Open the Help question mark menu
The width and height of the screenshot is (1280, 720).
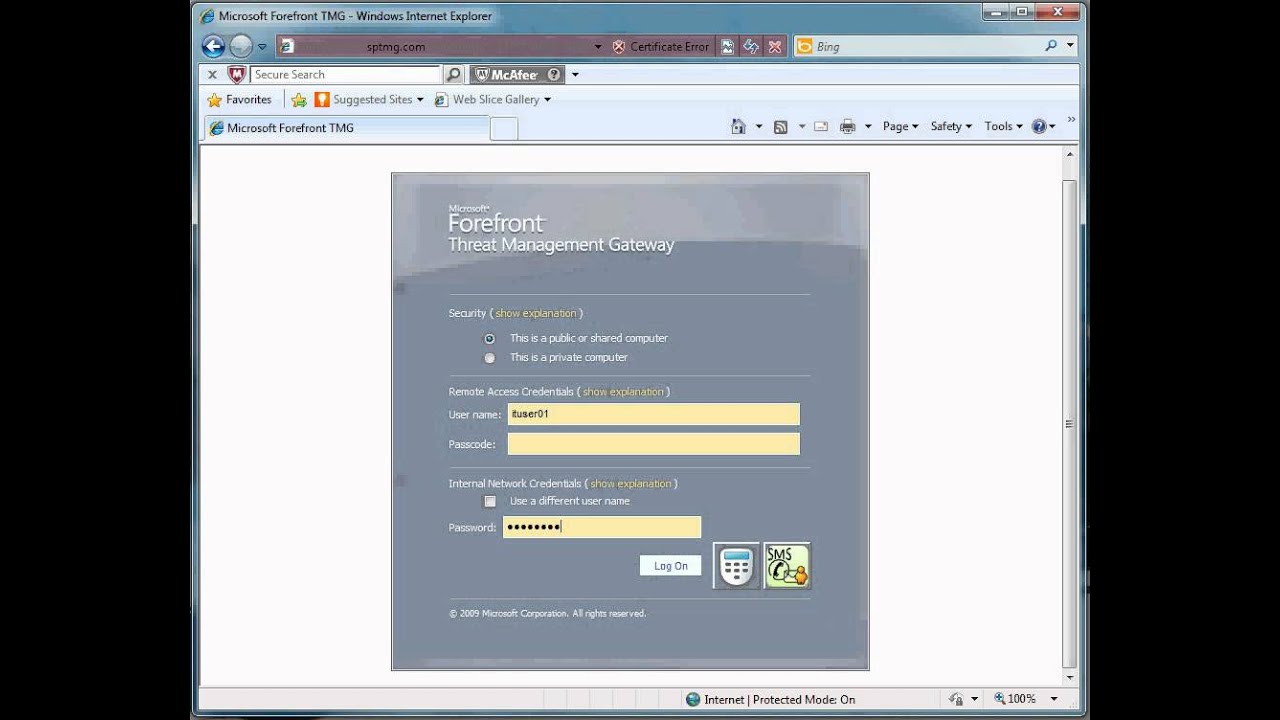(x=1043, y=126)
